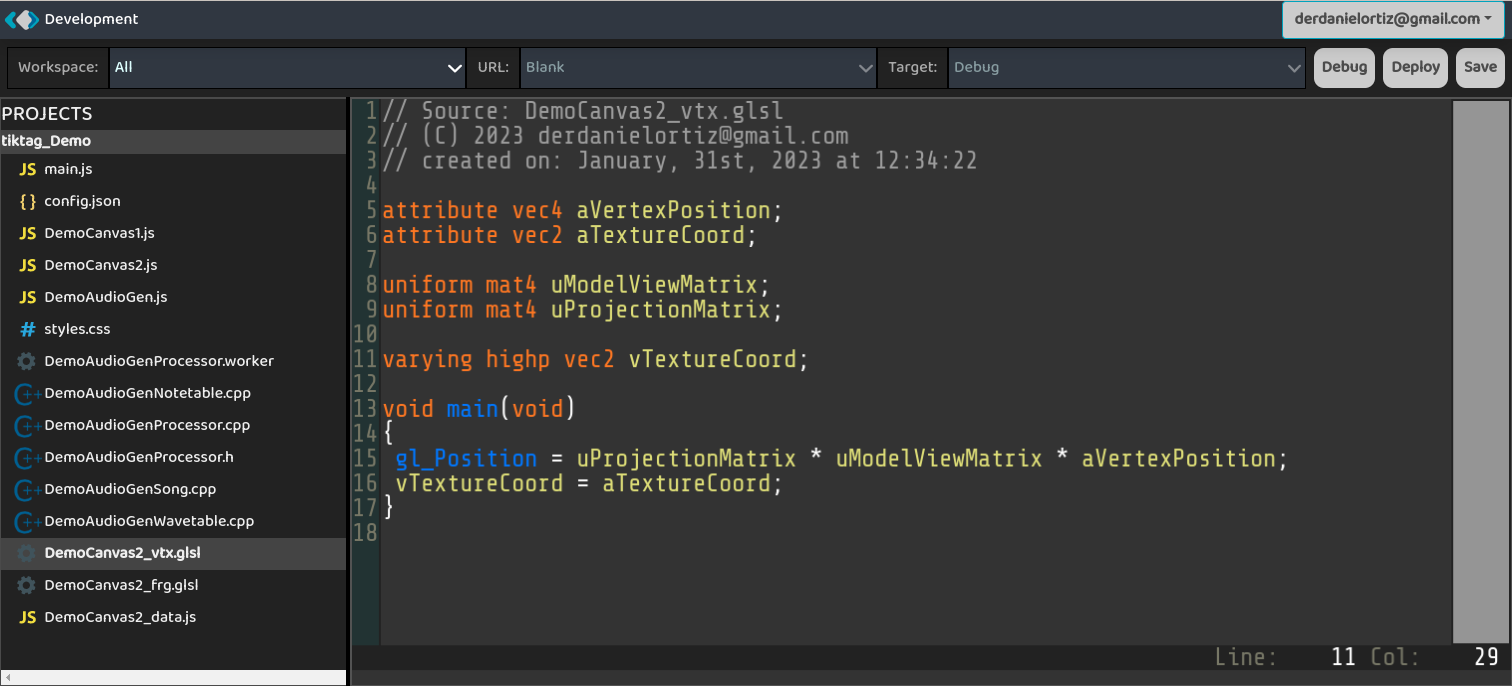Screen dimensions: 1512x686
Task: Click the braces icon beside config.json
Action: point(28,201)
